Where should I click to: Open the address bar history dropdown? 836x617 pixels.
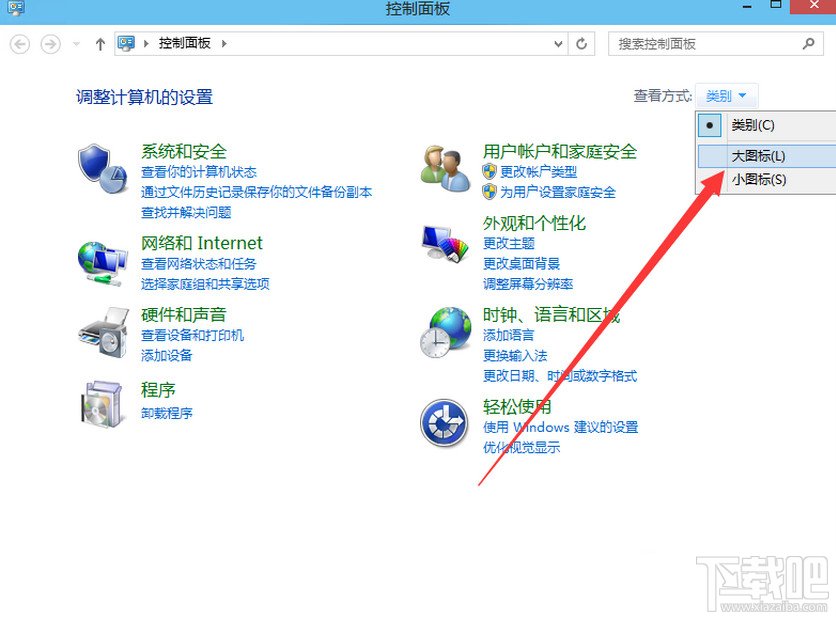pos(558,43)
